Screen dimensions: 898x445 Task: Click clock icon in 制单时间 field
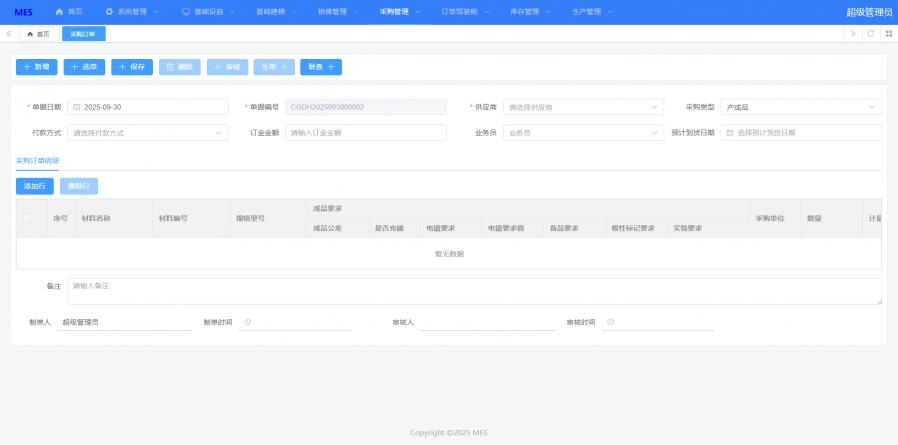(x=247, y=322)
